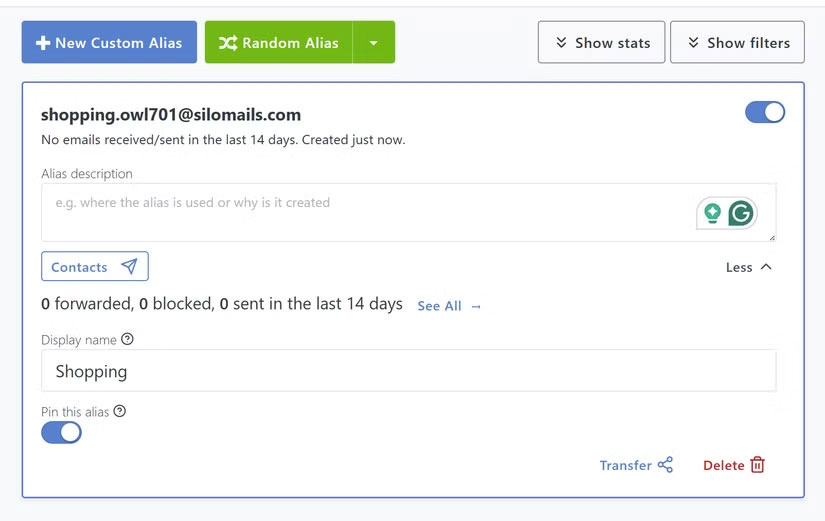
Task: Click the Grammarly lightbulb suggestion icon
Action: (712, 213)
